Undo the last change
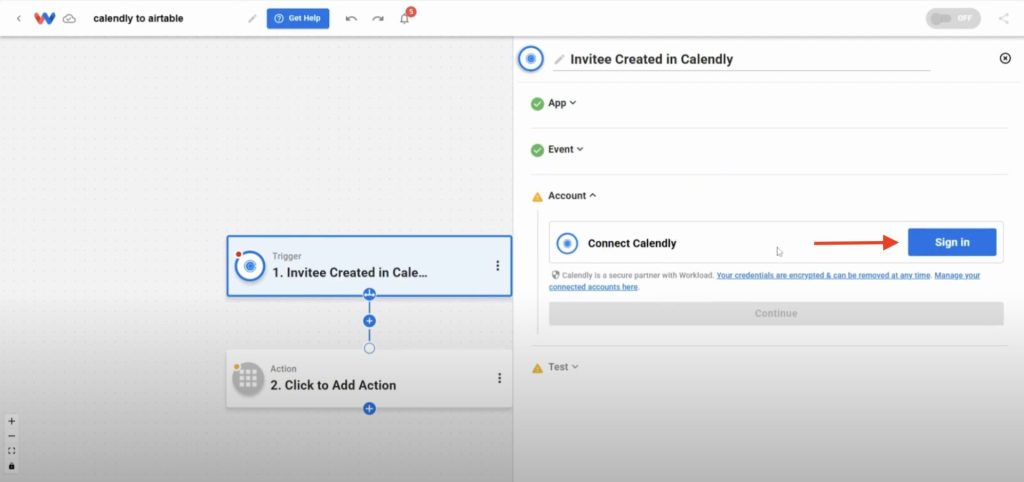Screen dimensions: 1024x482 [351, 18]
